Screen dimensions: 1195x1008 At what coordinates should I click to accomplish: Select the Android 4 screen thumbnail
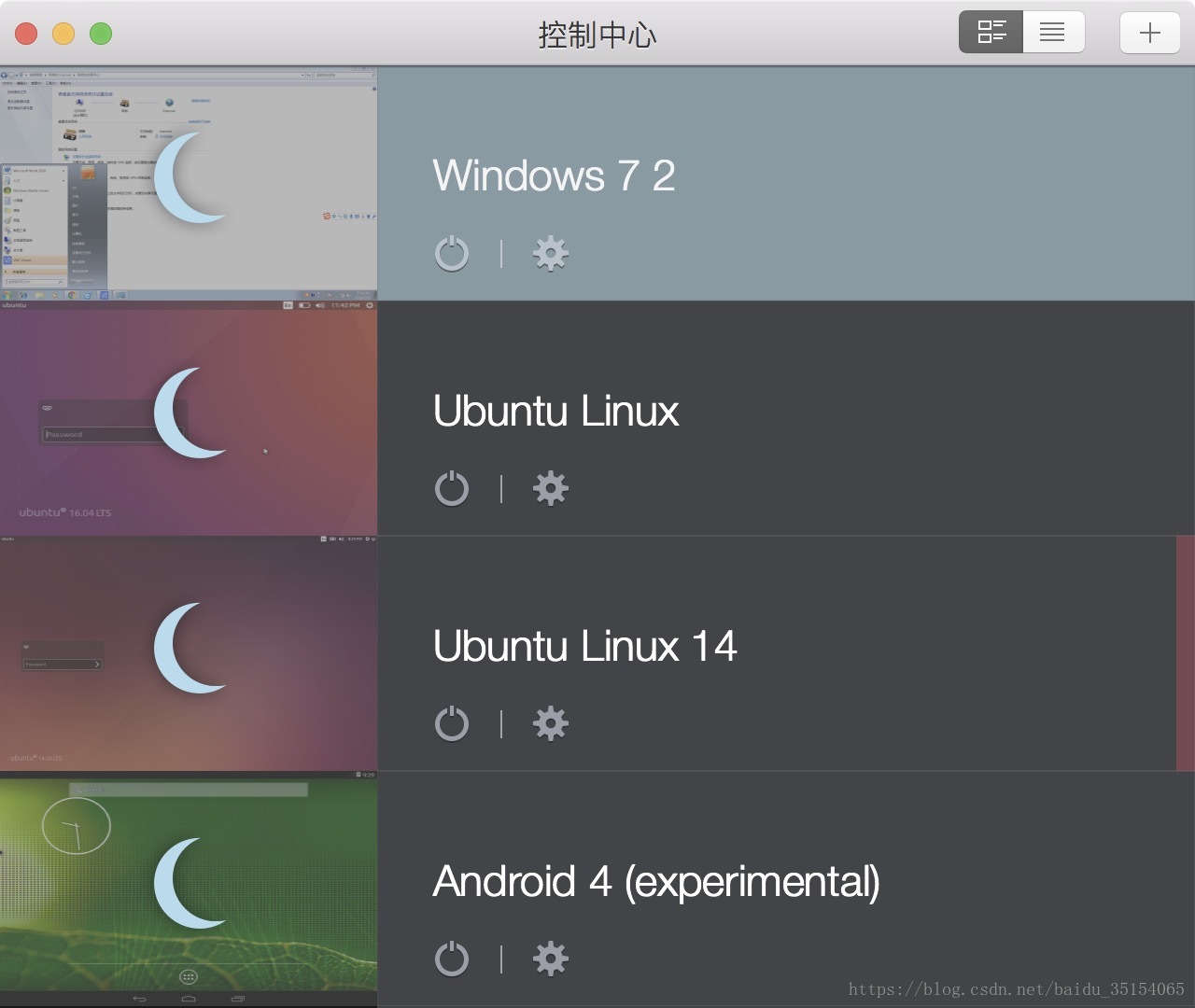[189, 889]
